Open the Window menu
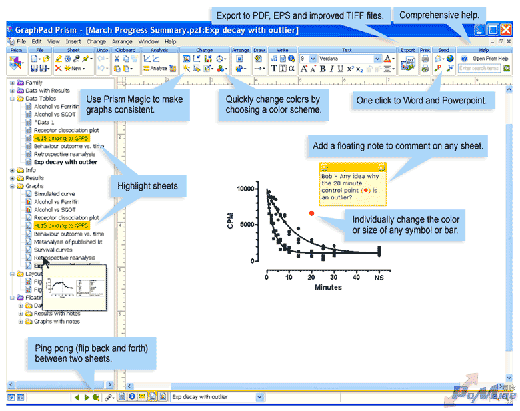The height and width of the screenshot is (411, 520). (x=149, y=41)
